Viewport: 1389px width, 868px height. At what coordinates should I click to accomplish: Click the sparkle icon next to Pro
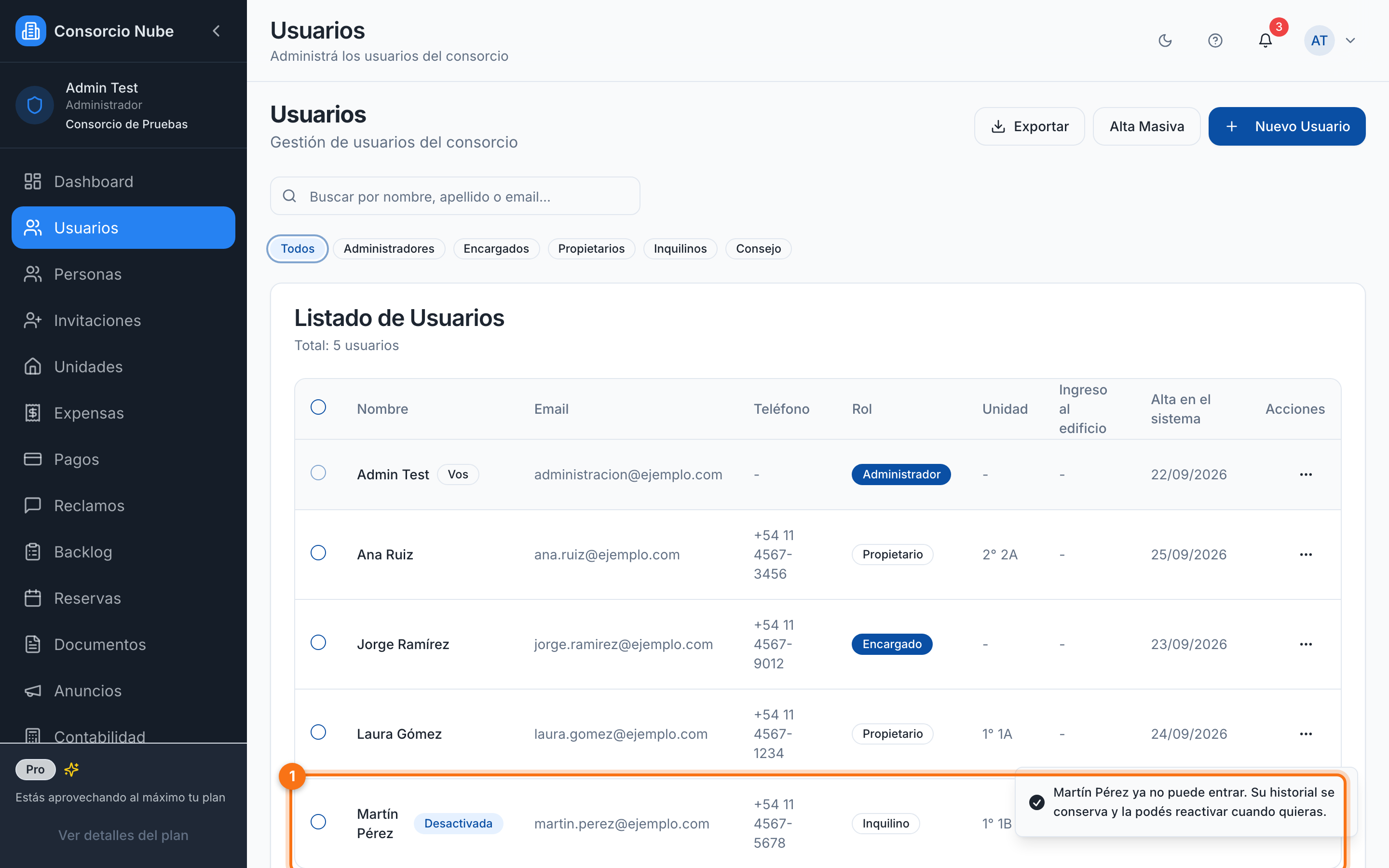pos(71,769)
